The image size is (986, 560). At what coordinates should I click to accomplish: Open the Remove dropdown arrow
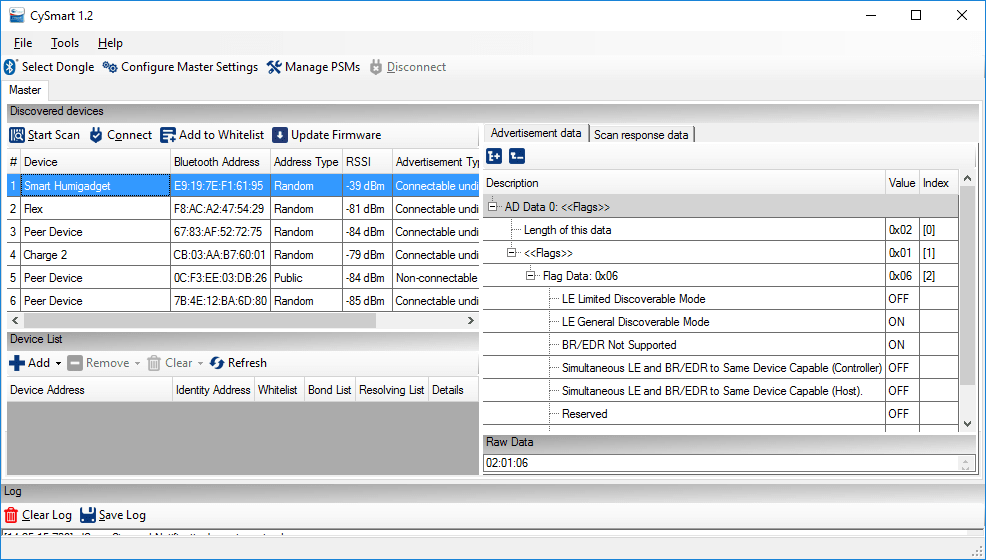tap(138, 364)
